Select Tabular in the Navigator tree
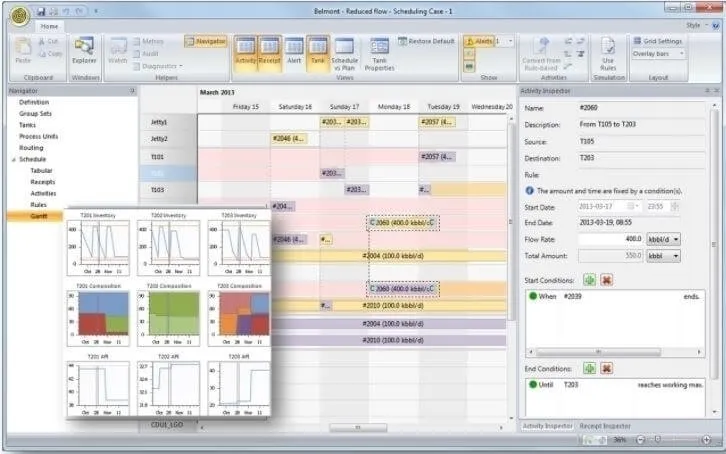 (41, 170)
